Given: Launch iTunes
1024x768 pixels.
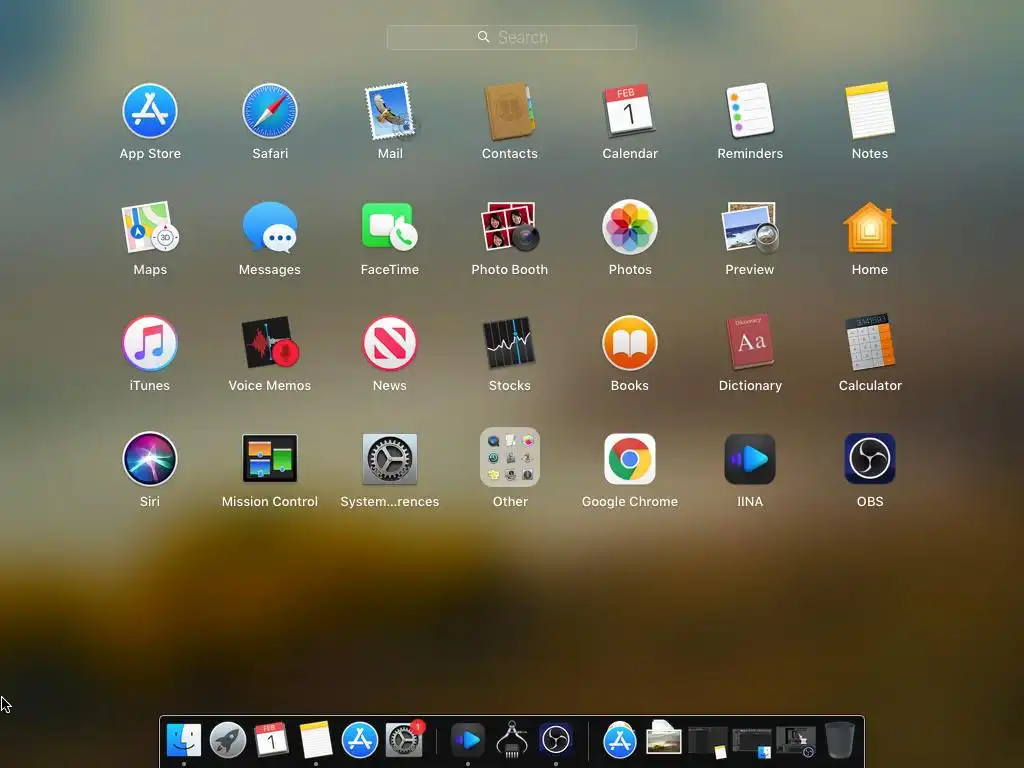Looking at the screenshot, I should point(150,343).
